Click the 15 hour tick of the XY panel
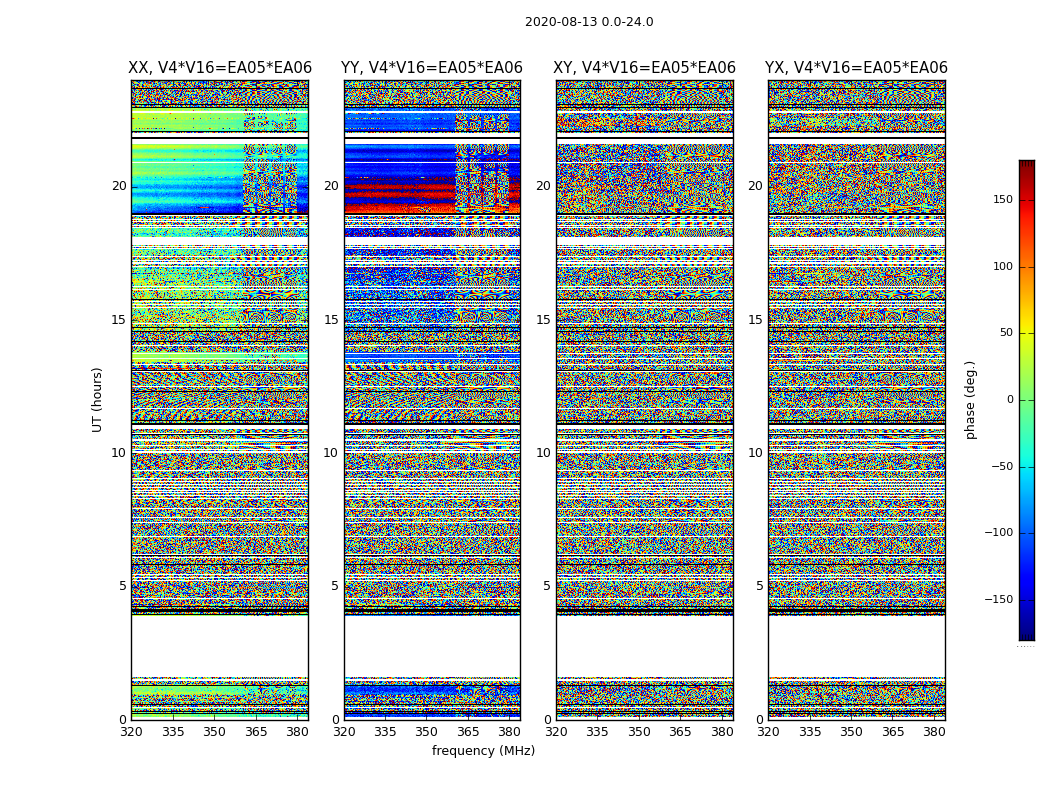1050x800 pixels. coord(544,320)
